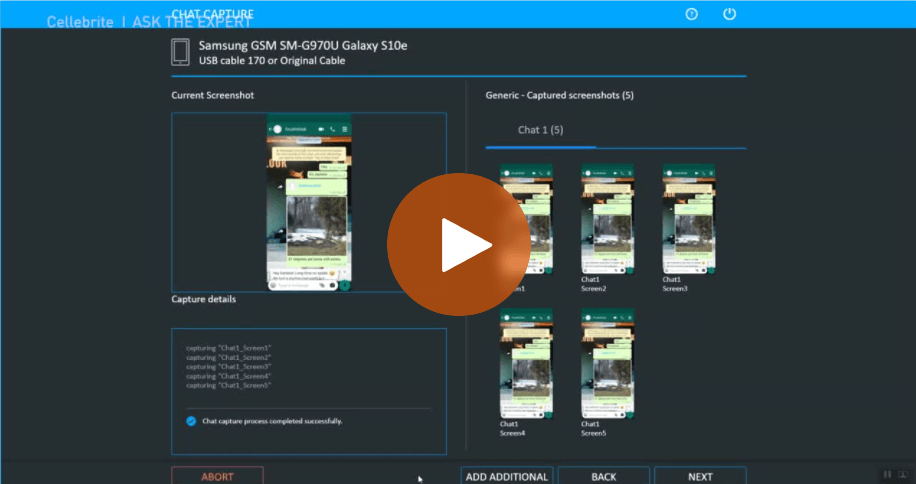
Task: Click the Samsung GSM SM-G970U Galaxy S10e title
Action: pyautogui.click(x=303, y=46)
